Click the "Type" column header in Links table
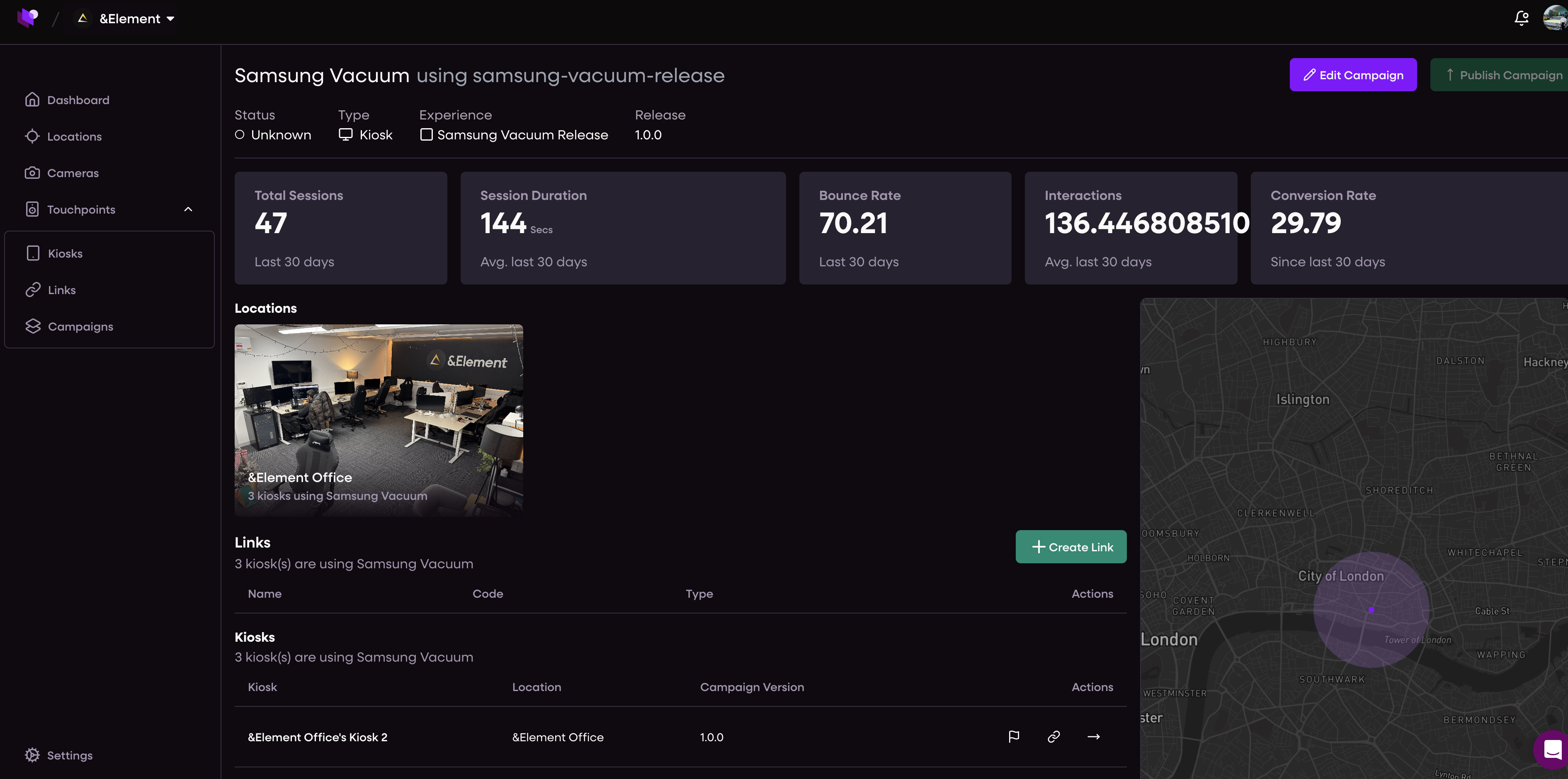This screenshot has height=779, width=1568. [x=699, y=593]
